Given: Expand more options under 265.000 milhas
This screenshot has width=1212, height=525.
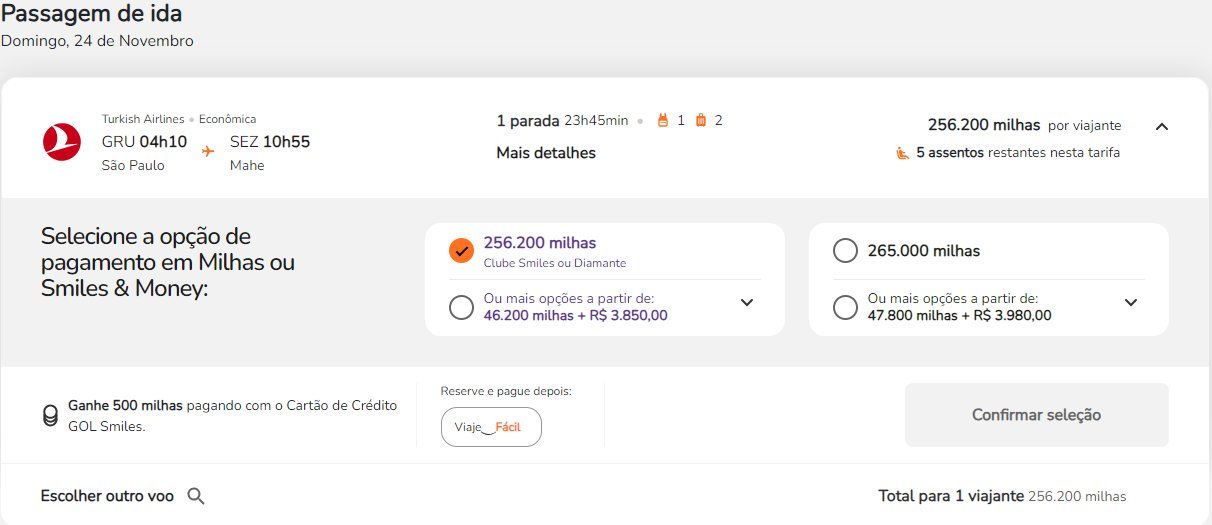Looking at the screenshot, I should click(x=1131, y=303).
